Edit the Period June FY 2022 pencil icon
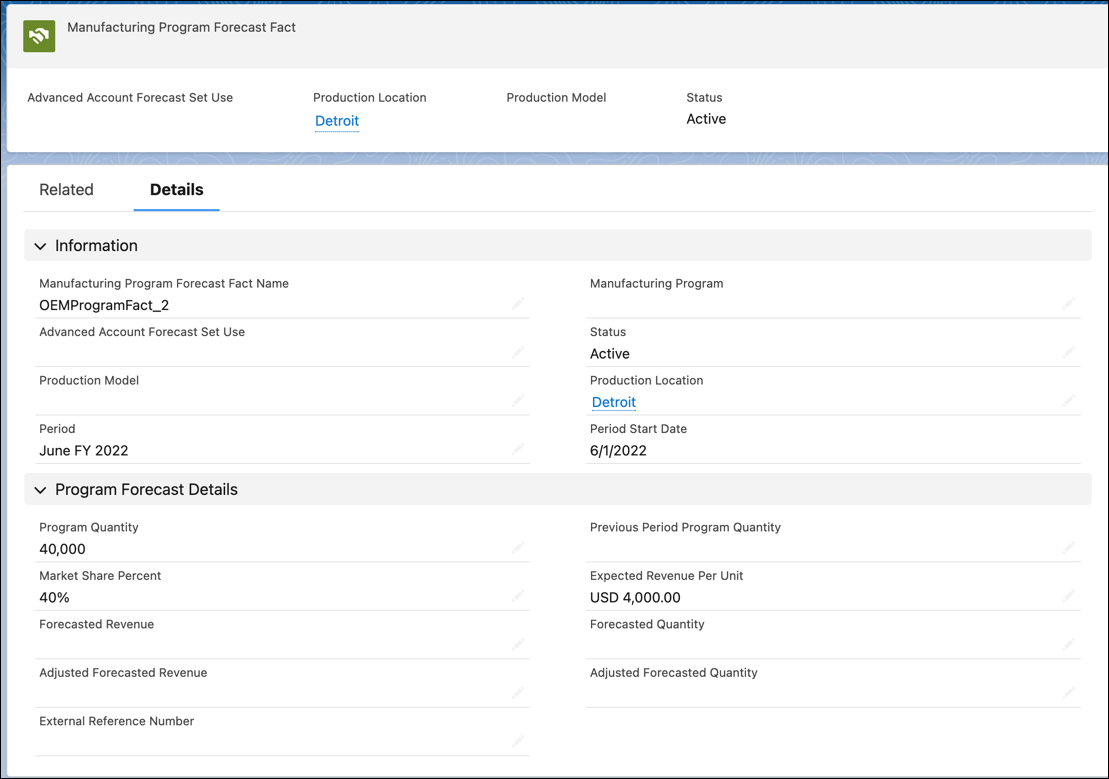The image size is (1109, 779). (x=518, y=449)
